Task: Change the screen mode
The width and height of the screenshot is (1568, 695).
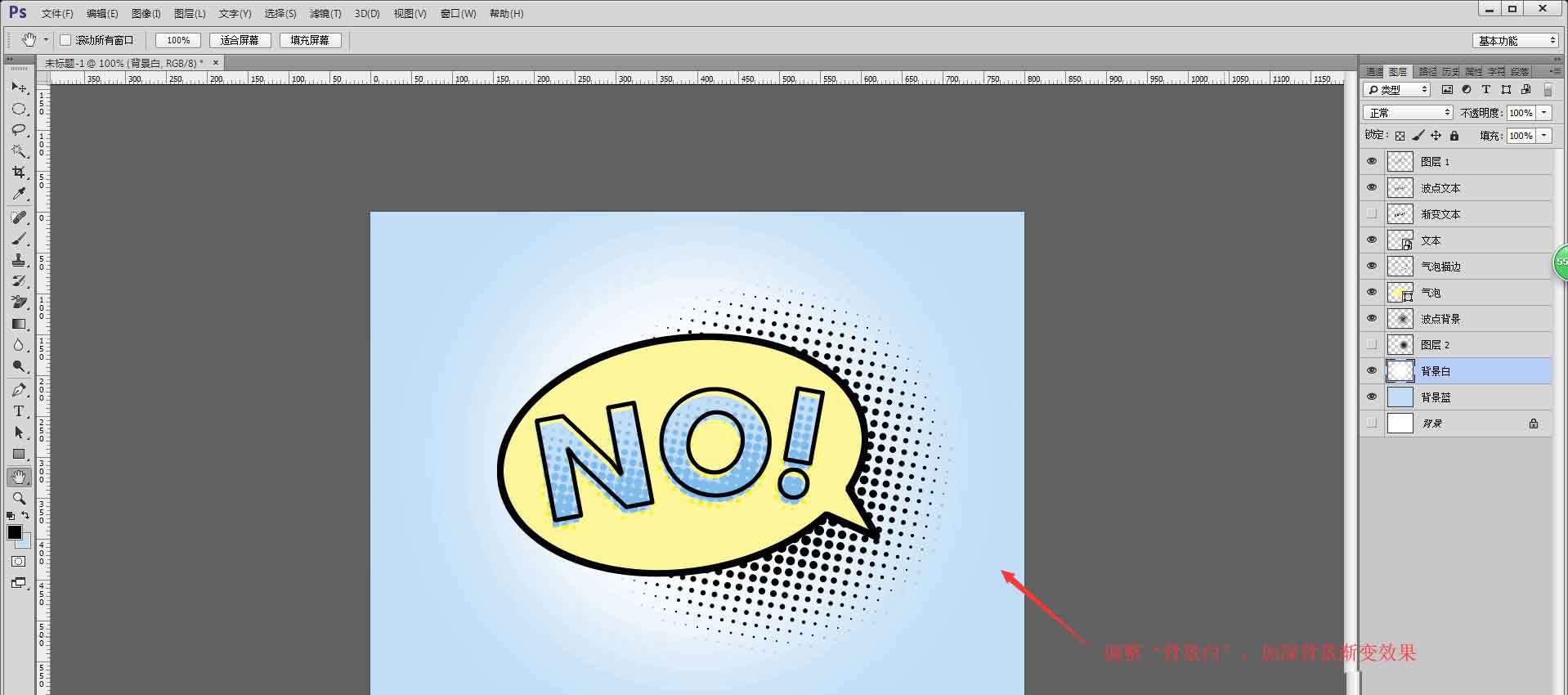Action: 19,583
